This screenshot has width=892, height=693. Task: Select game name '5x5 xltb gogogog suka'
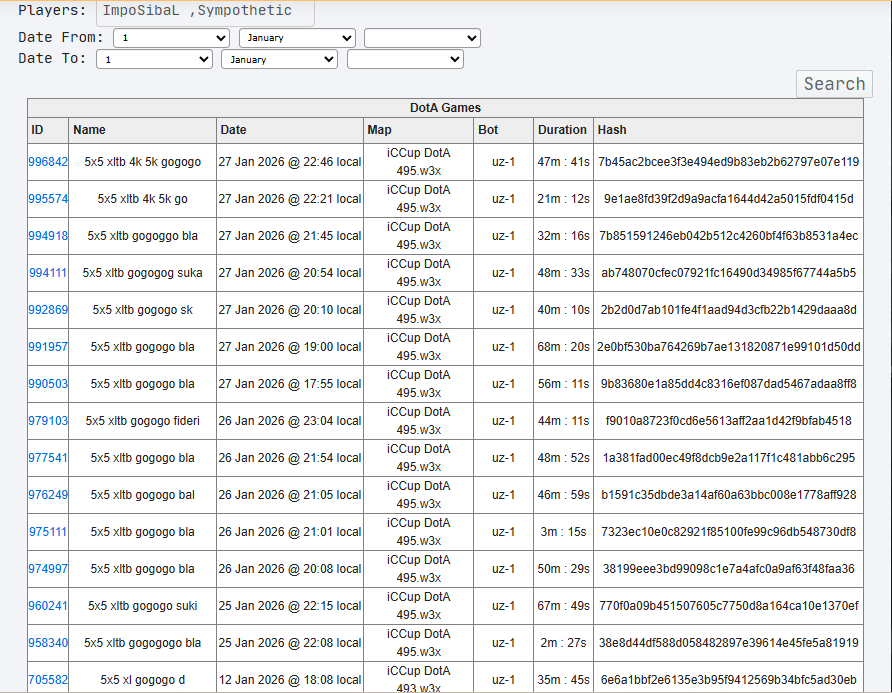(142, 273)
